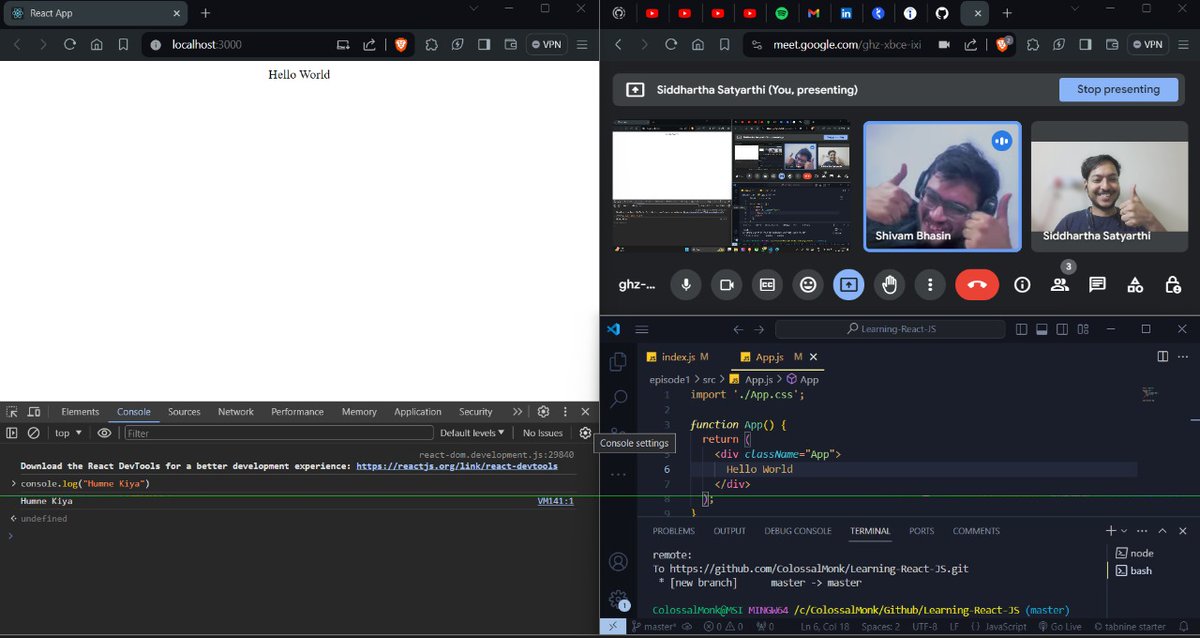Click the console Filter input field

278,433
